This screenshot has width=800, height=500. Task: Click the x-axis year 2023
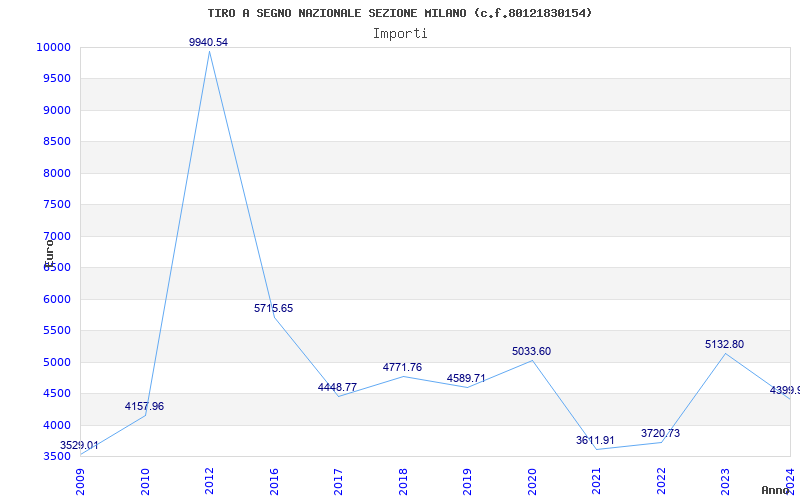click(726, 482)
